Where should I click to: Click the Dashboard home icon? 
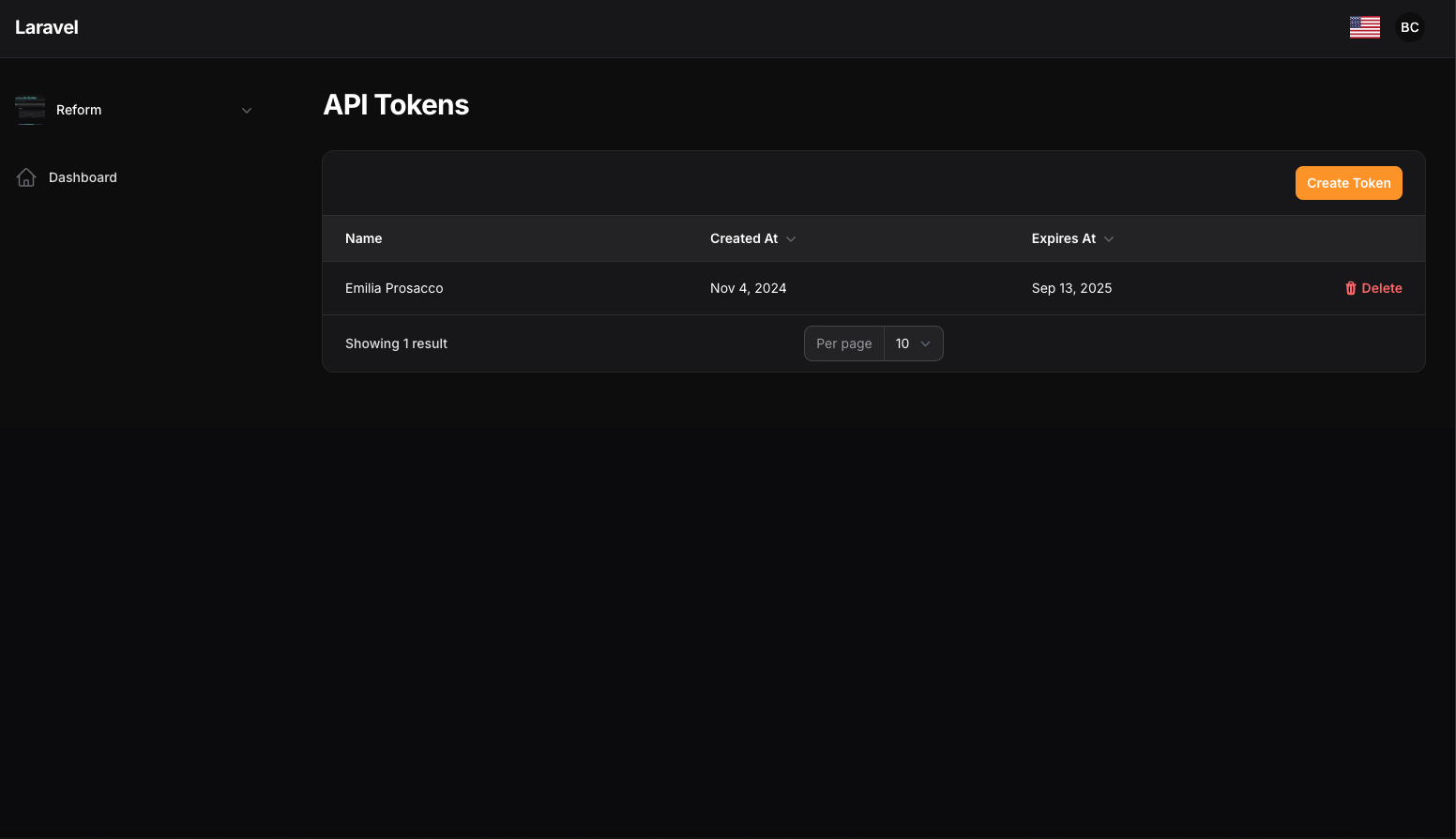(x=26, y=177)
